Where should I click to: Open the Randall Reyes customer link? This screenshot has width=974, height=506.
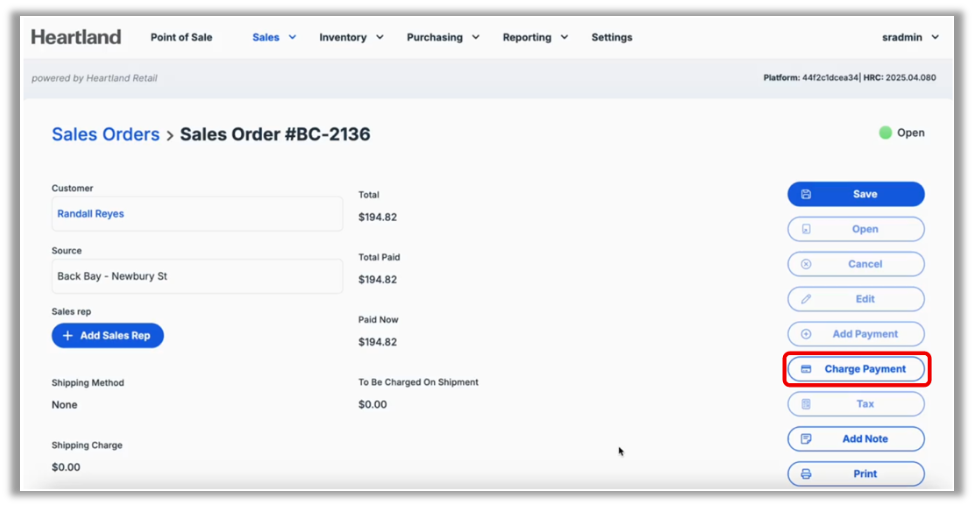[91, 214]
